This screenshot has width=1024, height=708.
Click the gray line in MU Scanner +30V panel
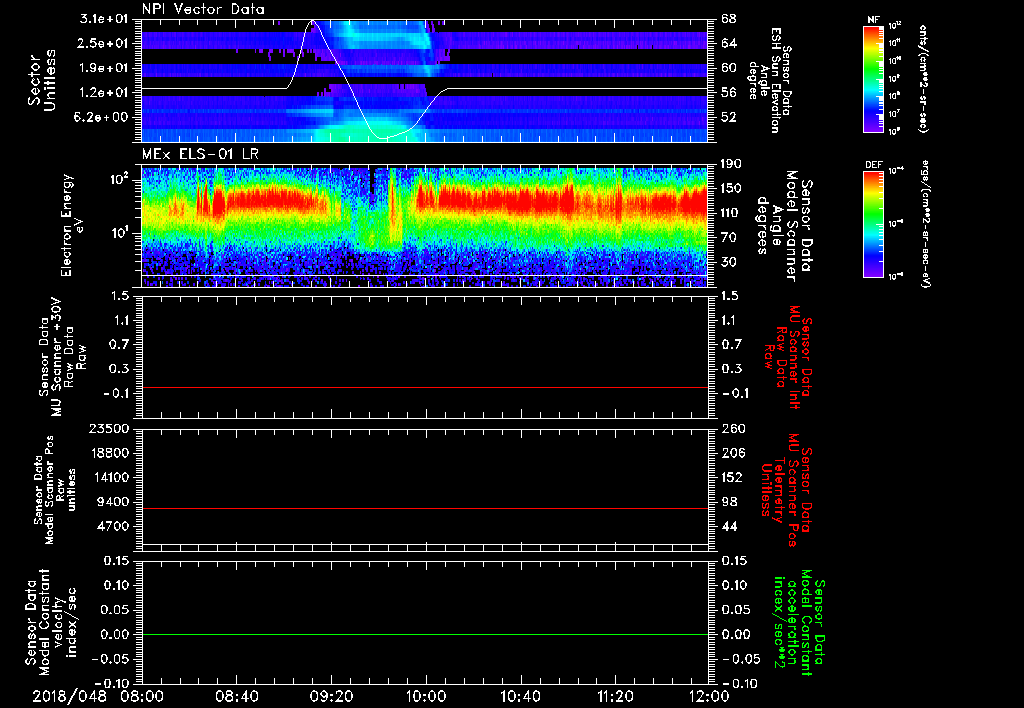(x=425, y=387)
